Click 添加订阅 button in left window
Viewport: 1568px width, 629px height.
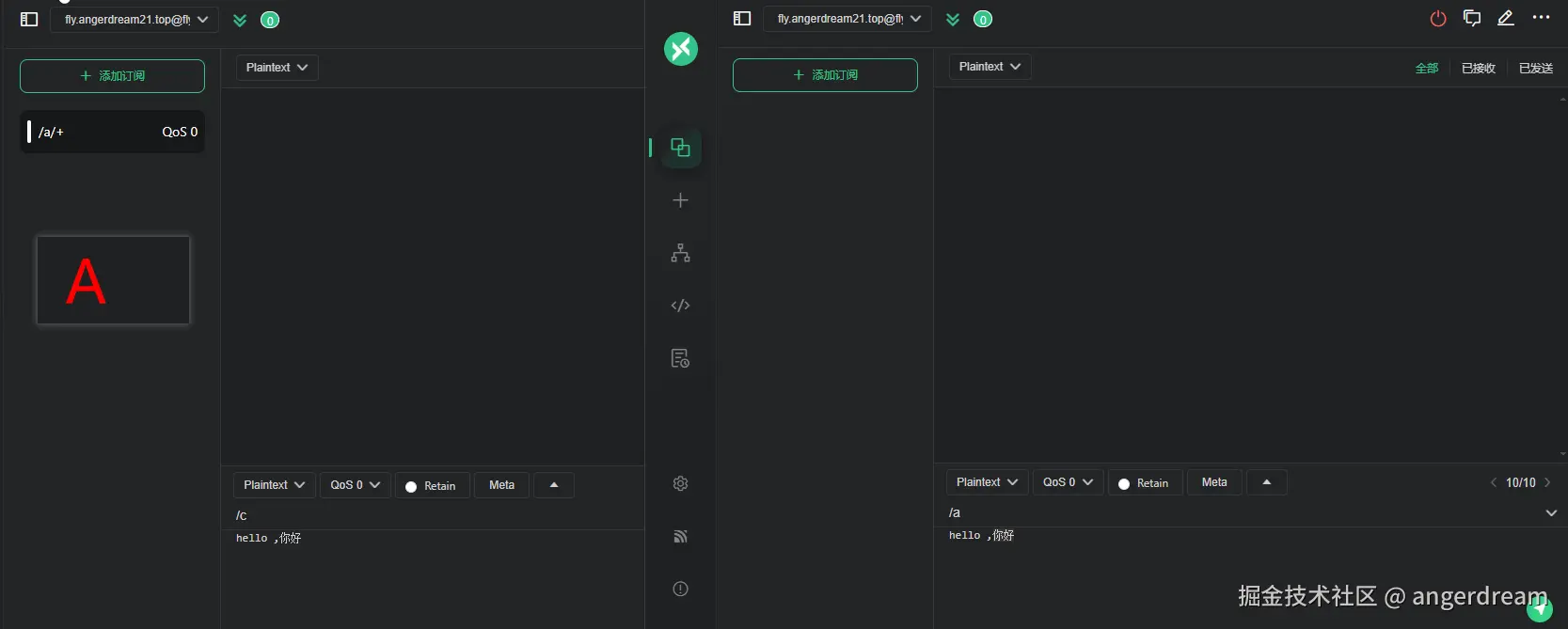click(112, 76)
